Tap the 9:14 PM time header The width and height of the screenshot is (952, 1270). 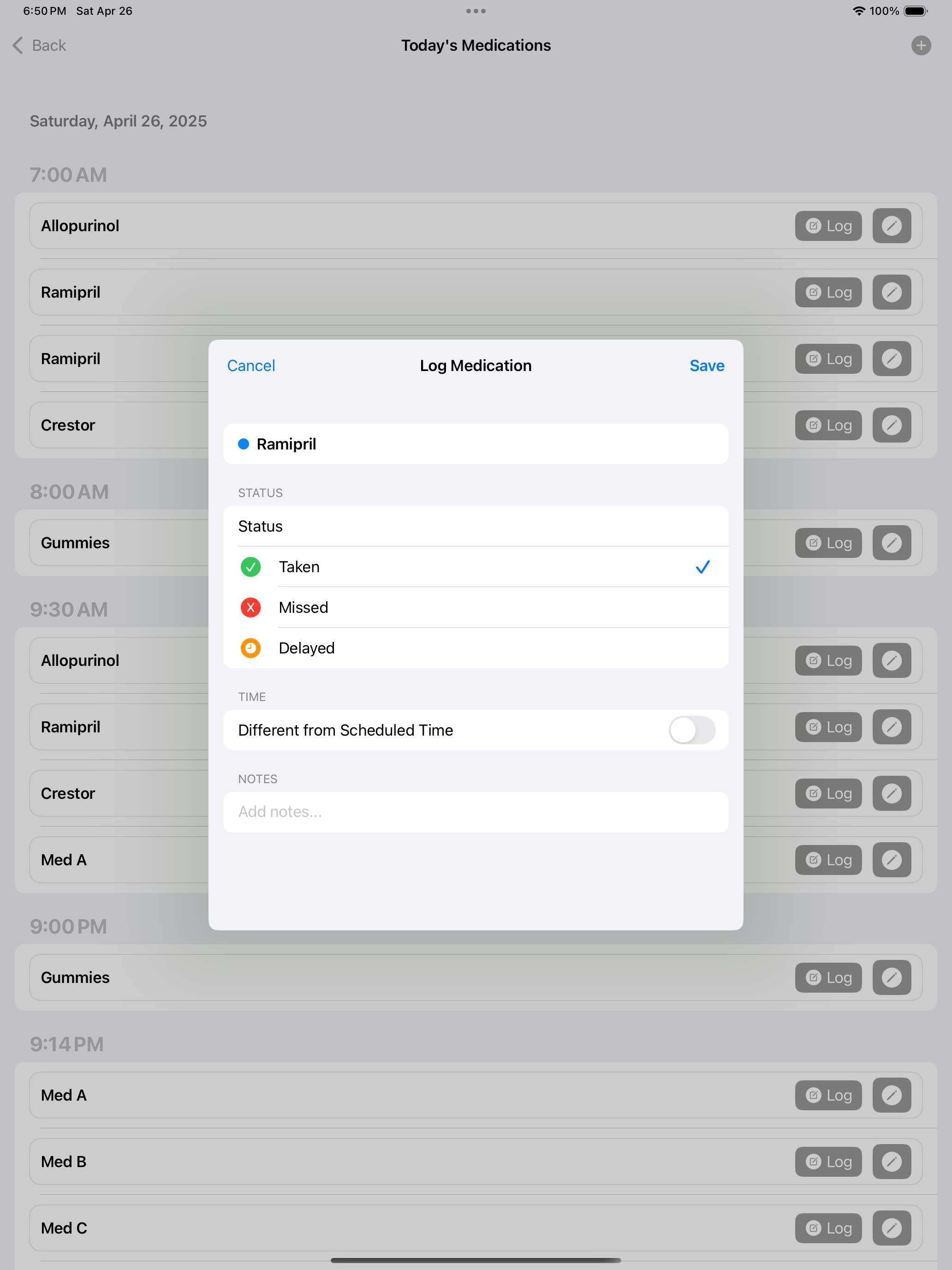67,1044
